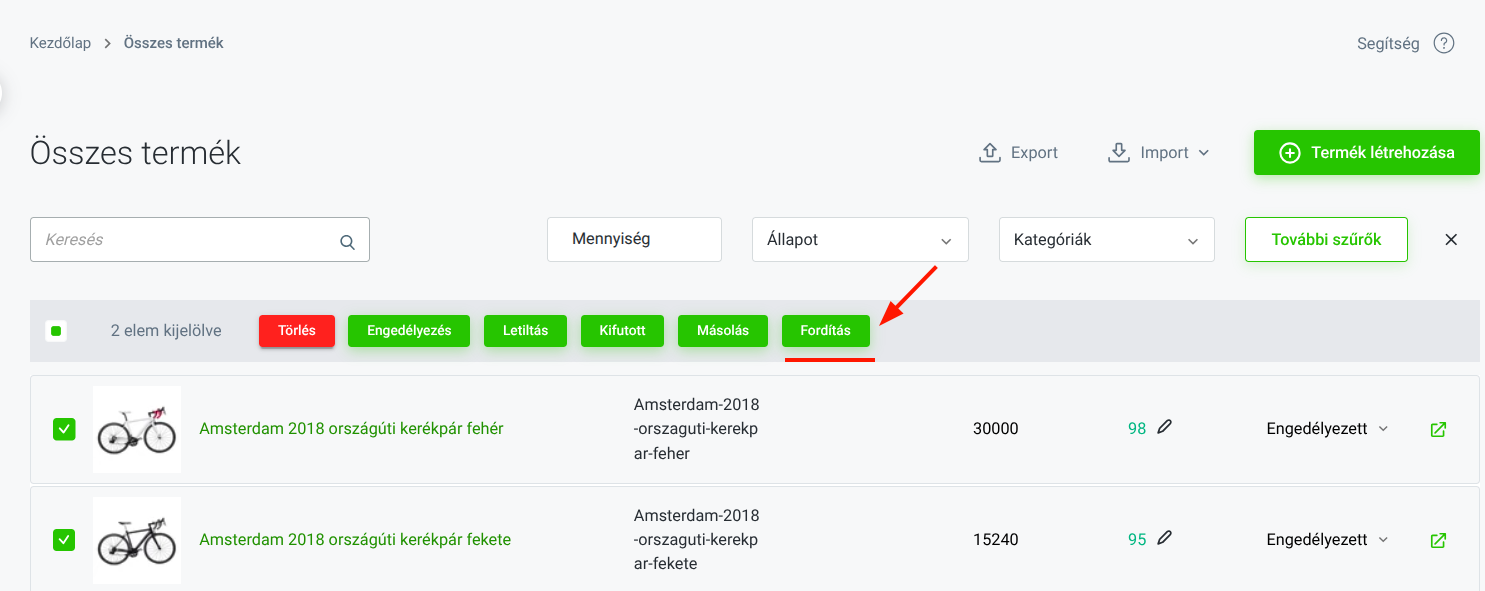The width and height of the screenshot is (1485, 591).
Task: Open the Import dropdown menu
Action: pyautogui.click(x=1159, y=152)
